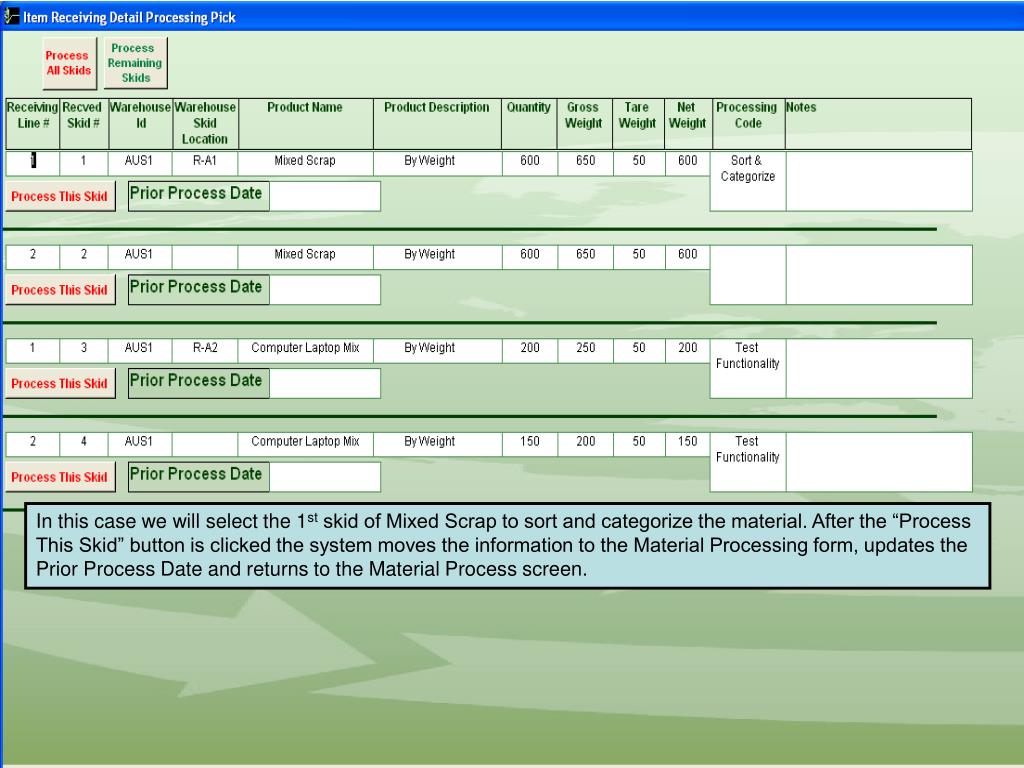Screen dimensions: 1024x768
Task: Process This Skid for Recved Skid 3
Action: tap(60, 383)
